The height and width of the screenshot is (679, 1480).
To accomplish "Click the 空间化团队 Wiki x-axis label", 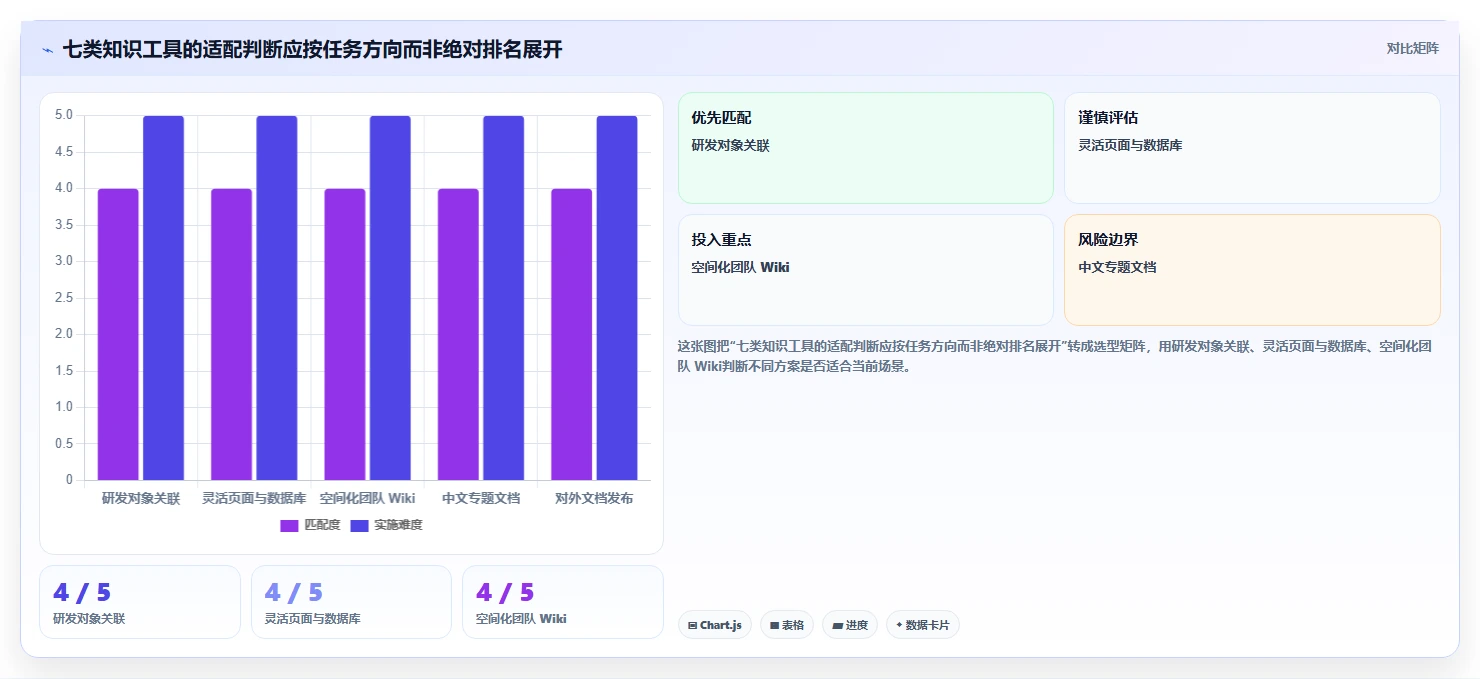I will (368, 498).
